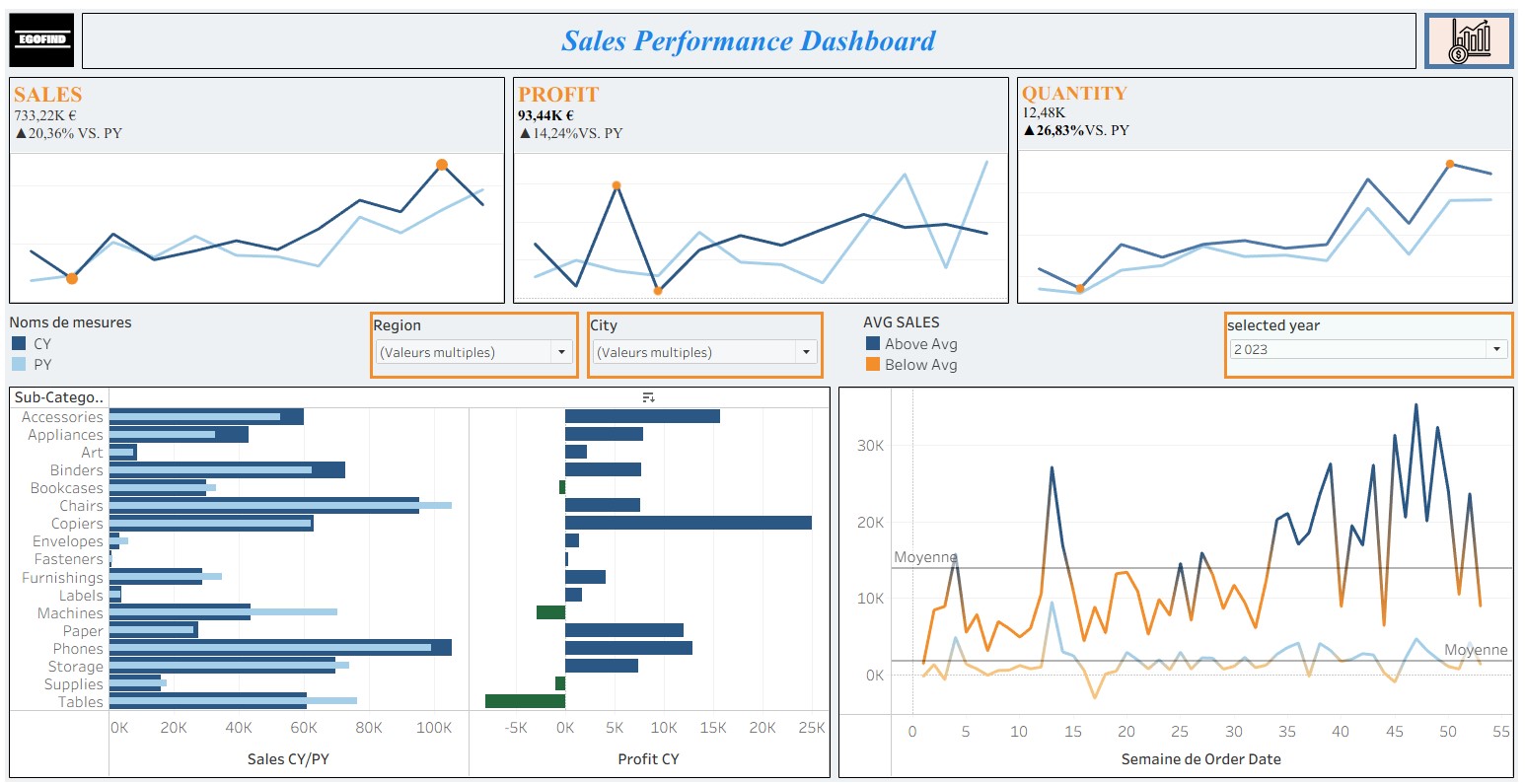Viewport: 1525px width, 784px height.
Task: Click the Accessories profit bar
Action: click(642, 416)
